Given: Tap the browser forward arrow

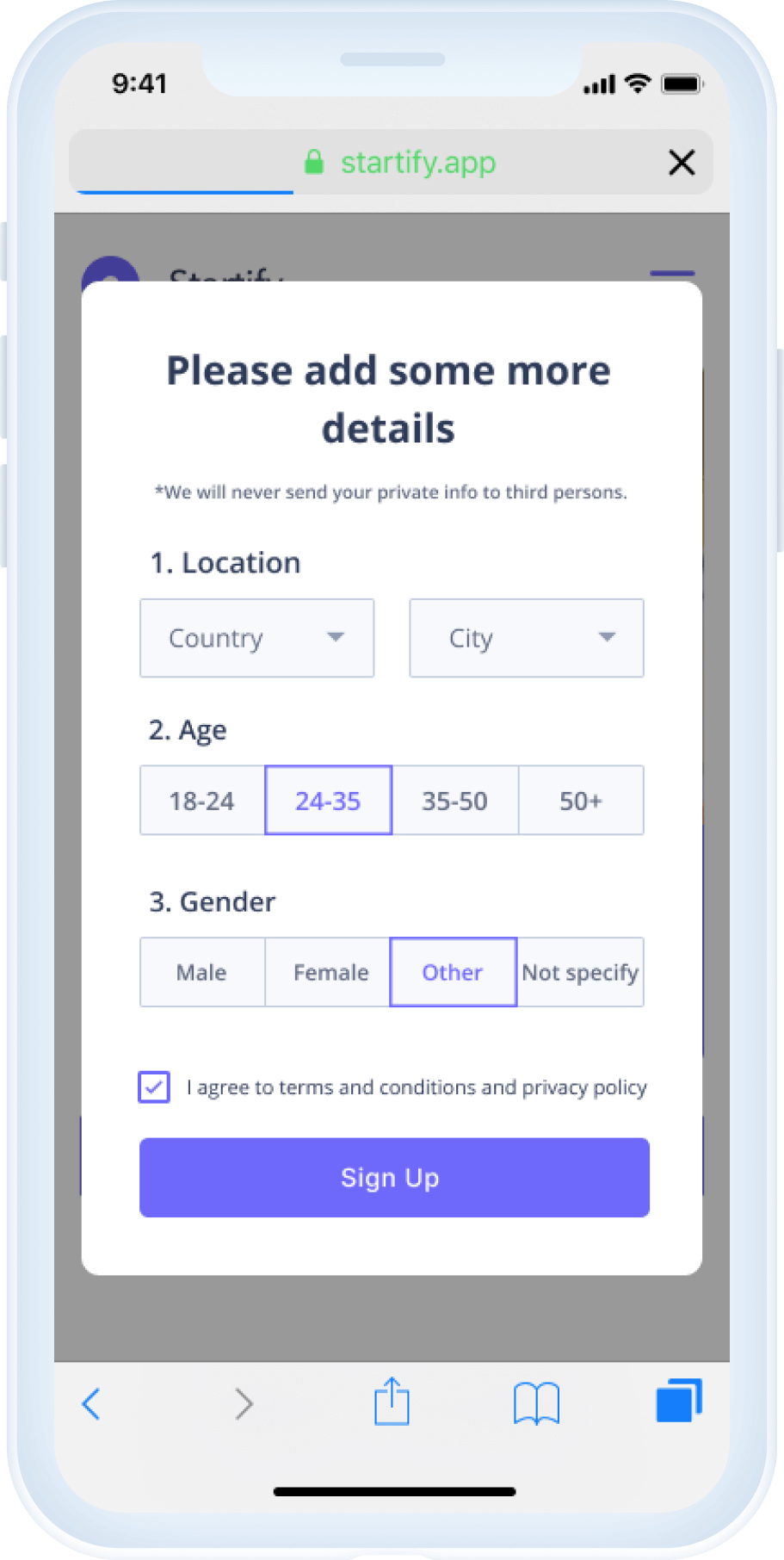Looking at the screenshot, I should 244,1403.
